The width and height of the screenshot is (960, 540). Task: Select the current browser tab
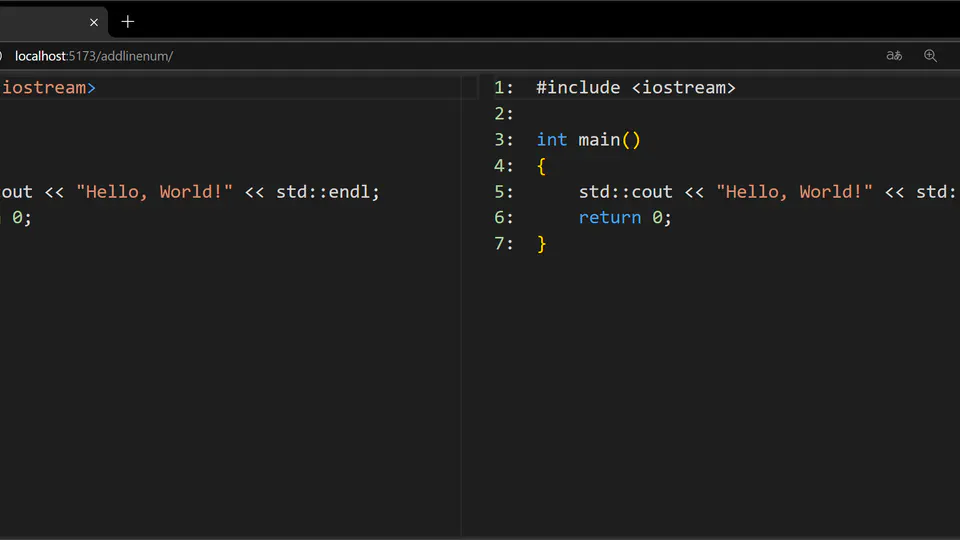[40, 22]
